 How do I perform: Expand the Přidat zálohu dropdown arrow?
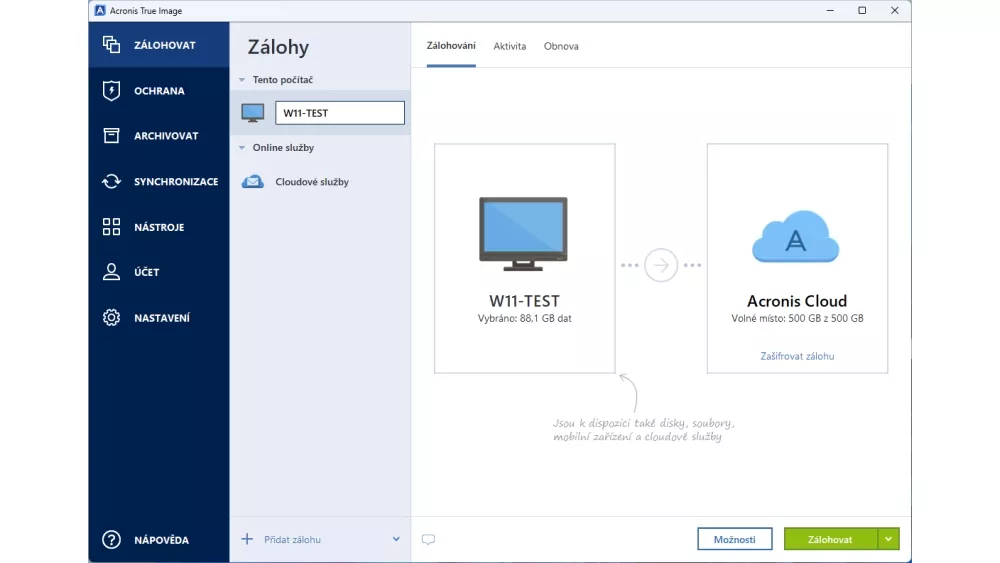pyautogui.click(x=396, y=540)
